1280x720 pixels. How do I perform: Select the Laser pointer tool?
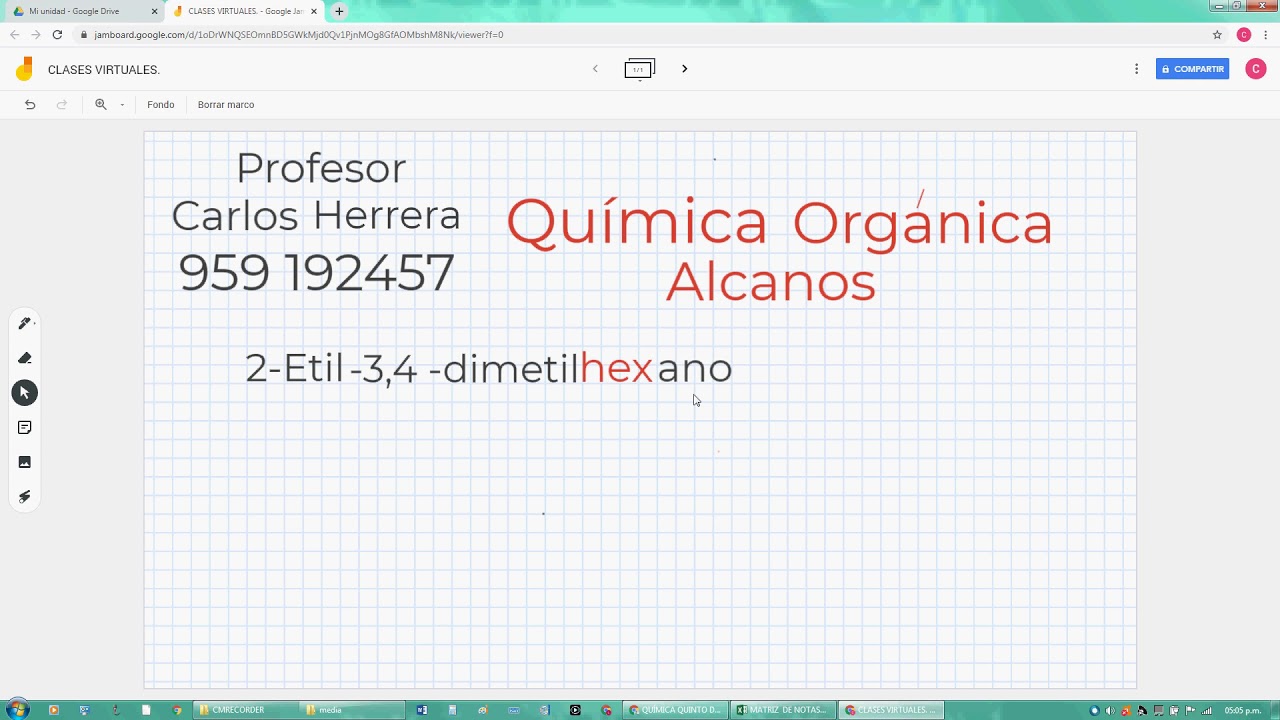[x=25, y=497]
